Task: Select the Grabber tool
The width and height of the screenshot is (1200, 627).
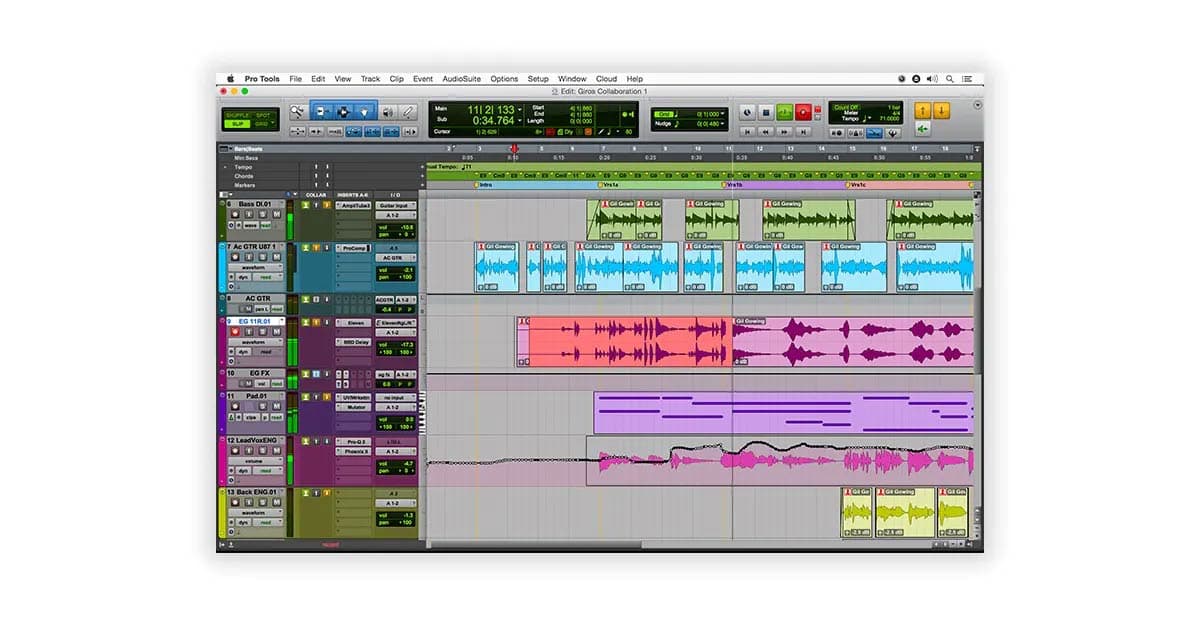Action: [365, 112]
